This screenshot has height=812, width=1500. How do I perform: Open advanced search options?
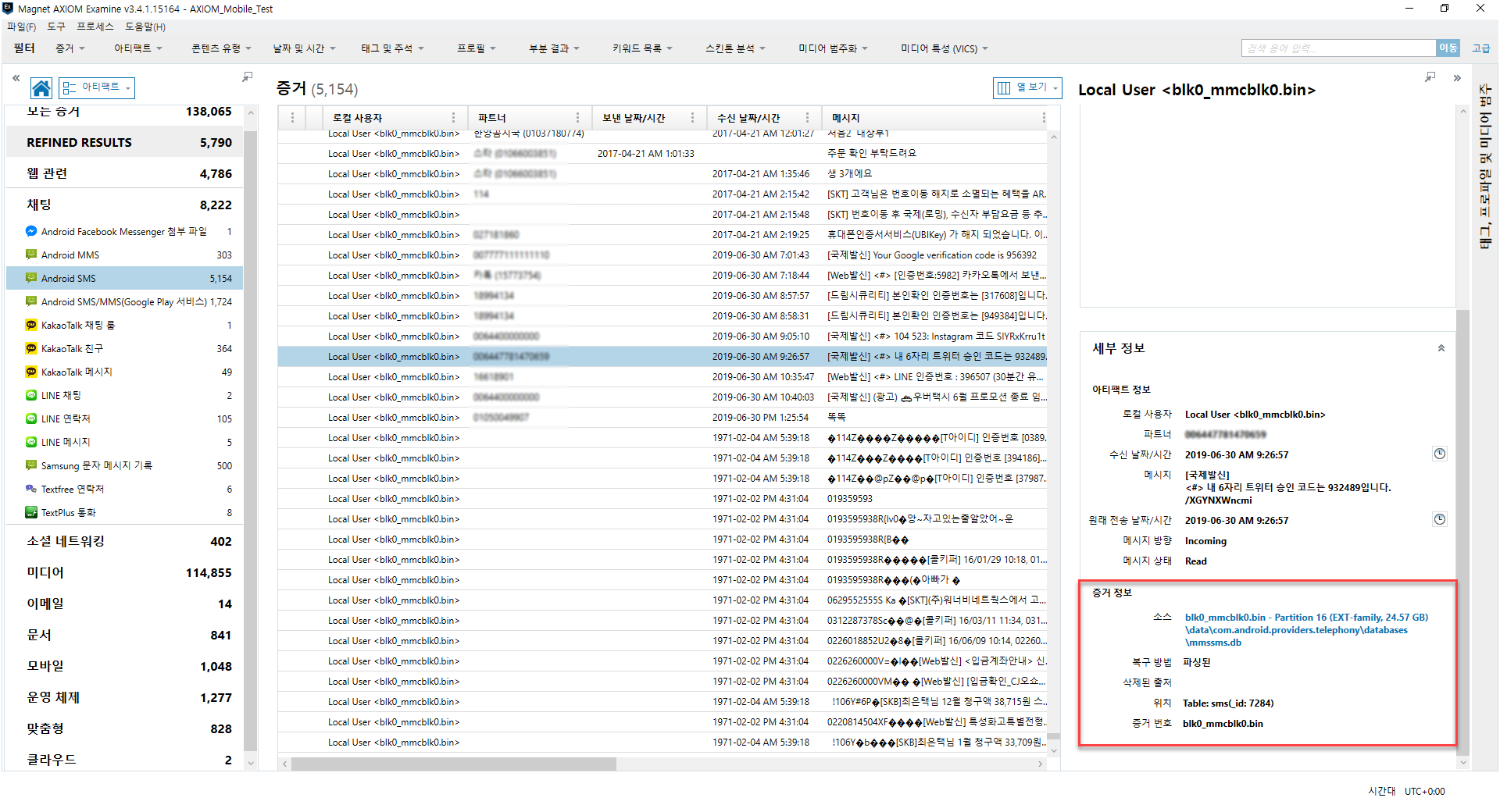coord(1481,48)
